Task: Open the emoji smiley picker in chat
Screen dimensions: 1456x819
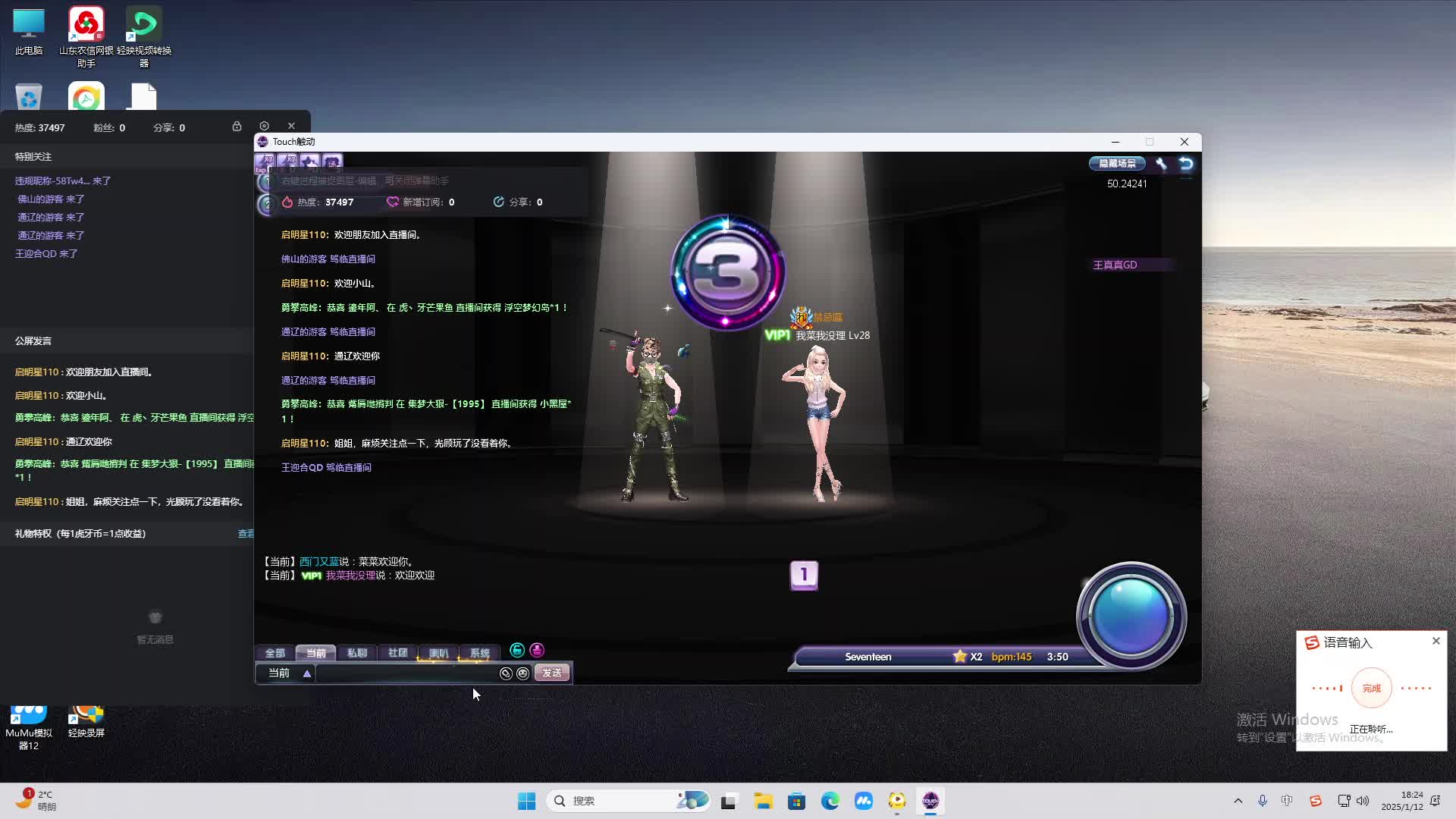Action: tap(522, 673)
